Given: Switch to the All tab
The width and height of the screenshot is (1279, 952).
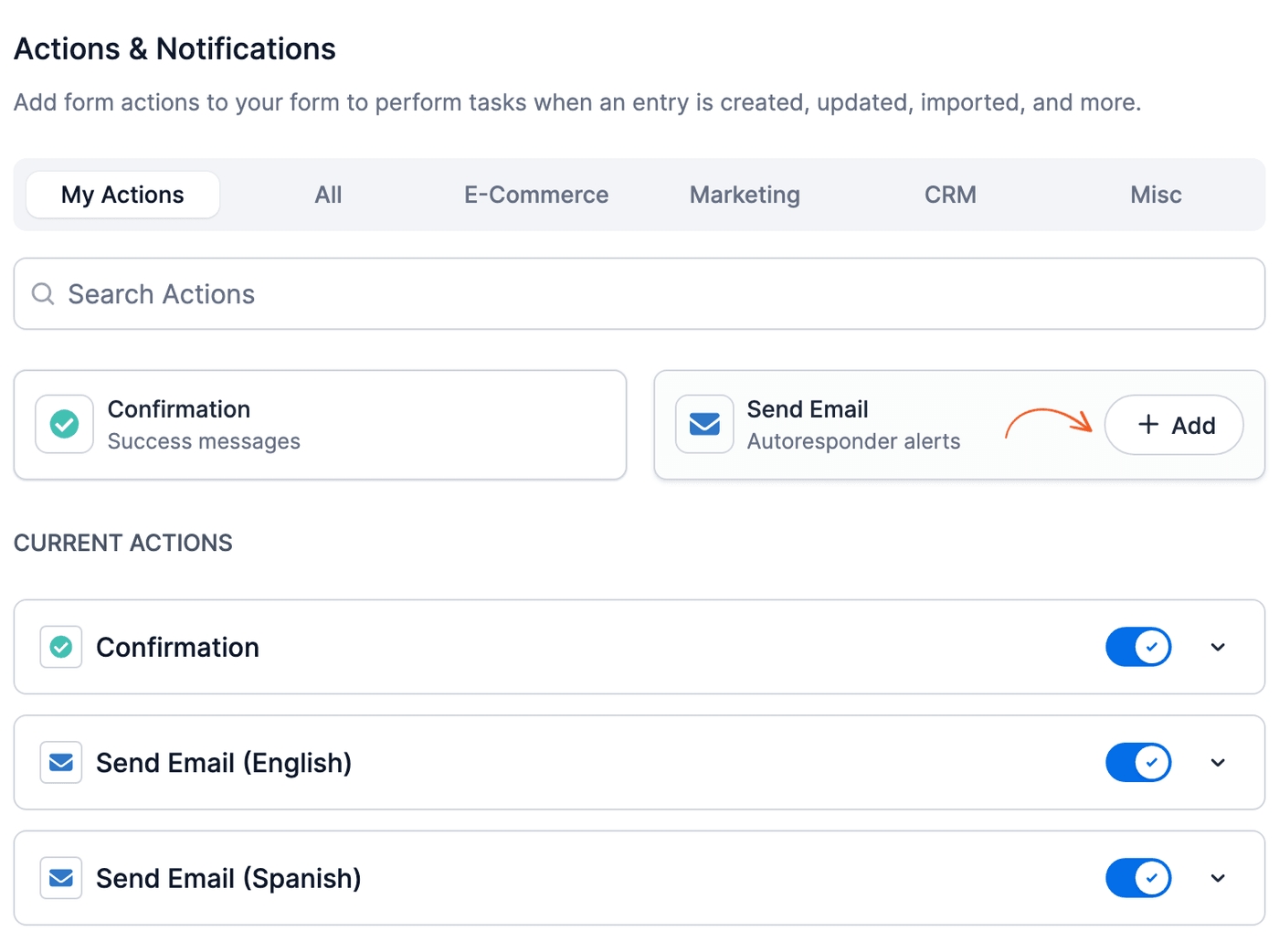Looking at the screenshot, I should [328, 195].
